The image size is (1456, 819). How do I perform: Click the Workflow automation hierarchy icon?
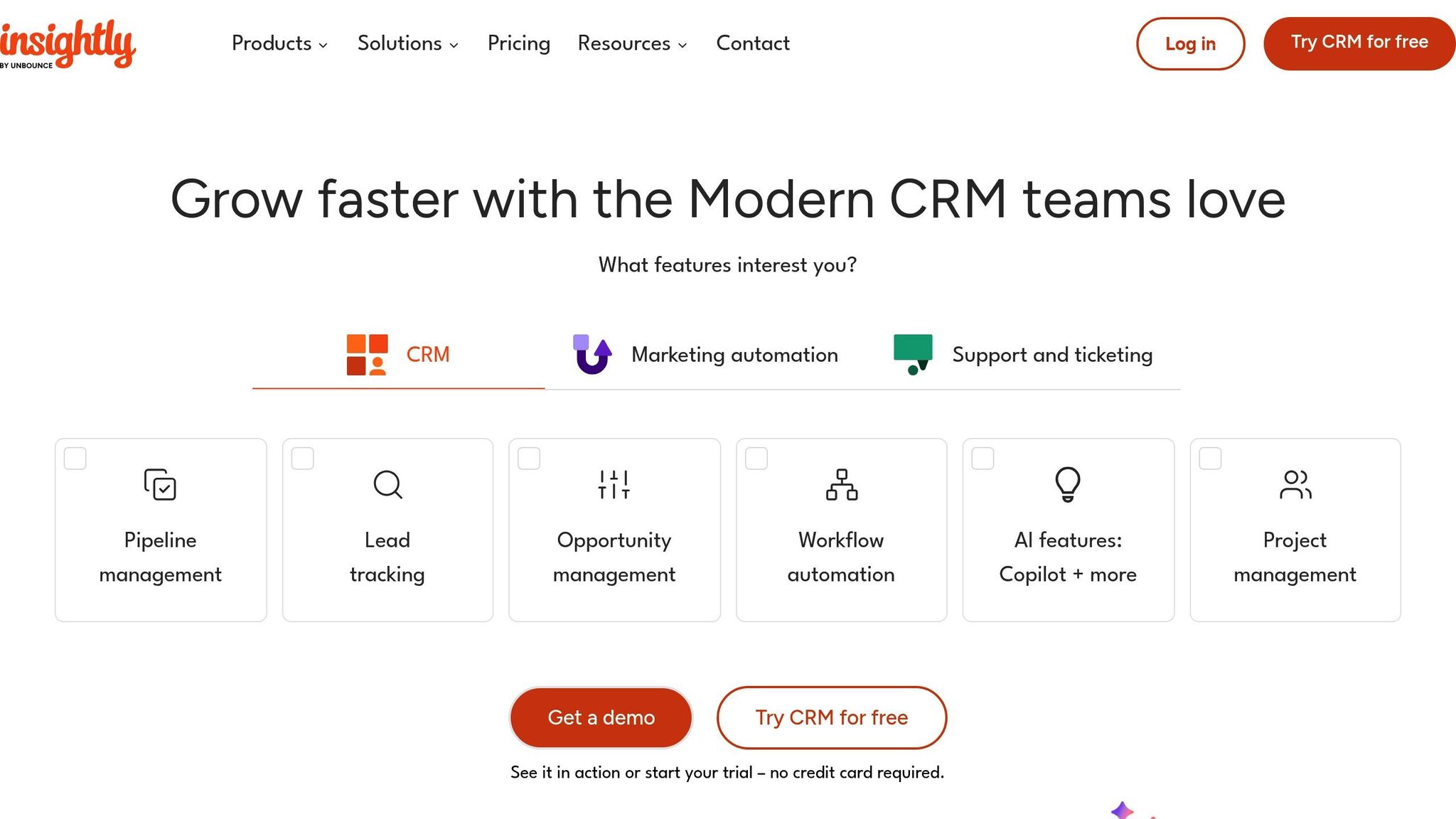(842, 484)
